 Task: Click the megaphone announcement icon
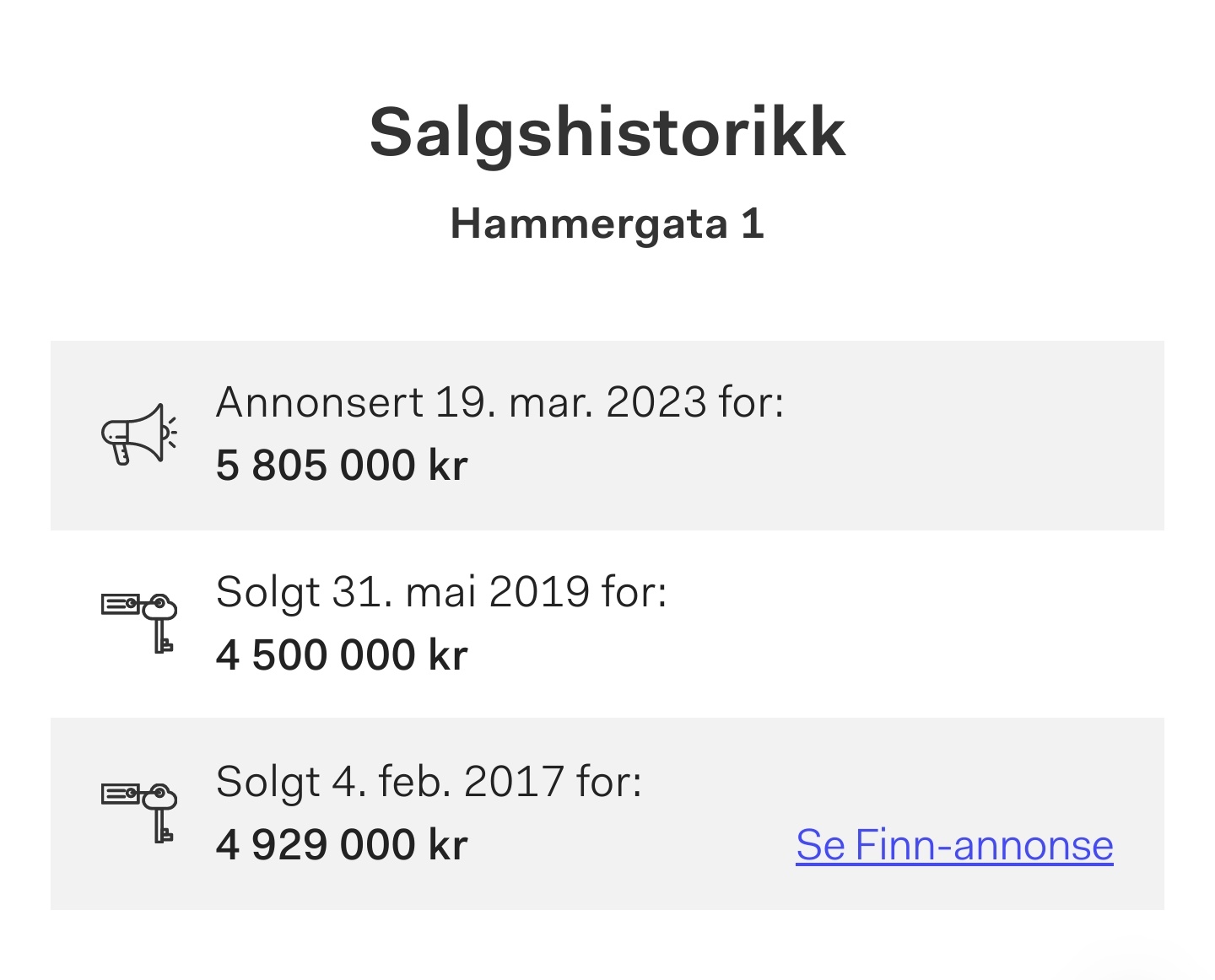139,433
